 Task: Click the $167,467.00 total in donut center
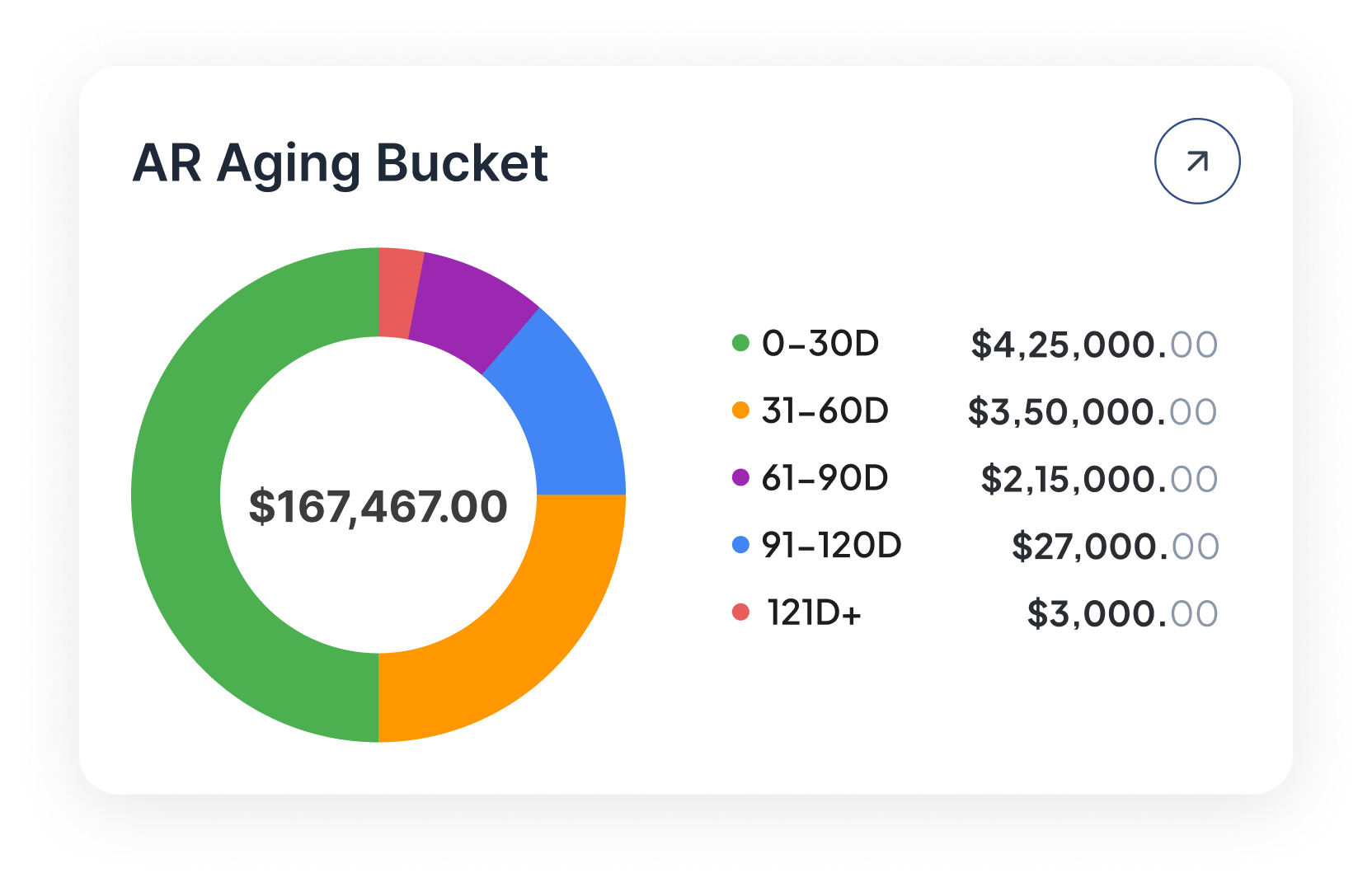pyautogui.click(x=378, y=506)
